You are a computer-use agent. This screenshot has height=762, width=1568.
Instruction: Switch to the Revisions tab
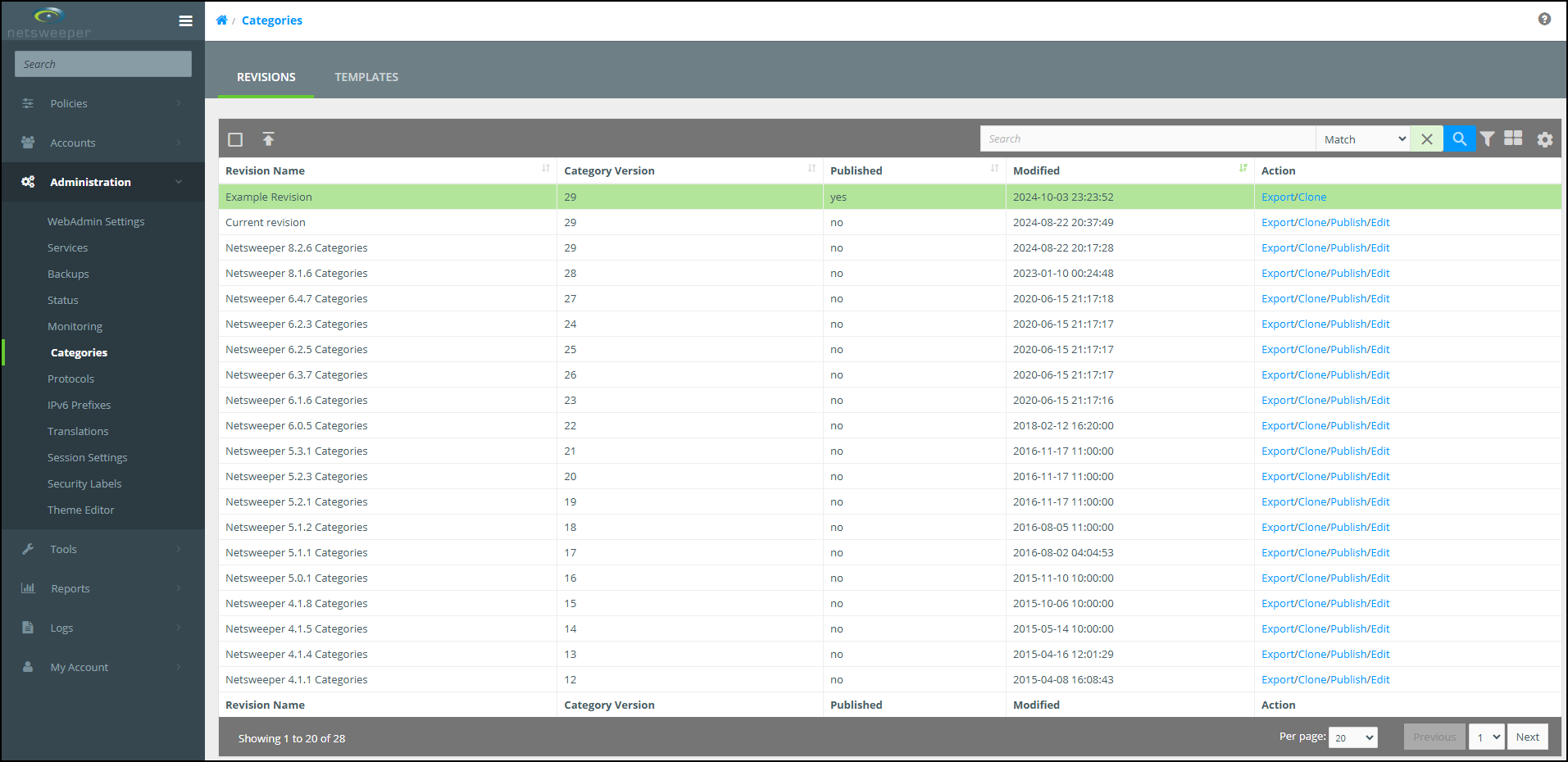[x=266, y=77]
